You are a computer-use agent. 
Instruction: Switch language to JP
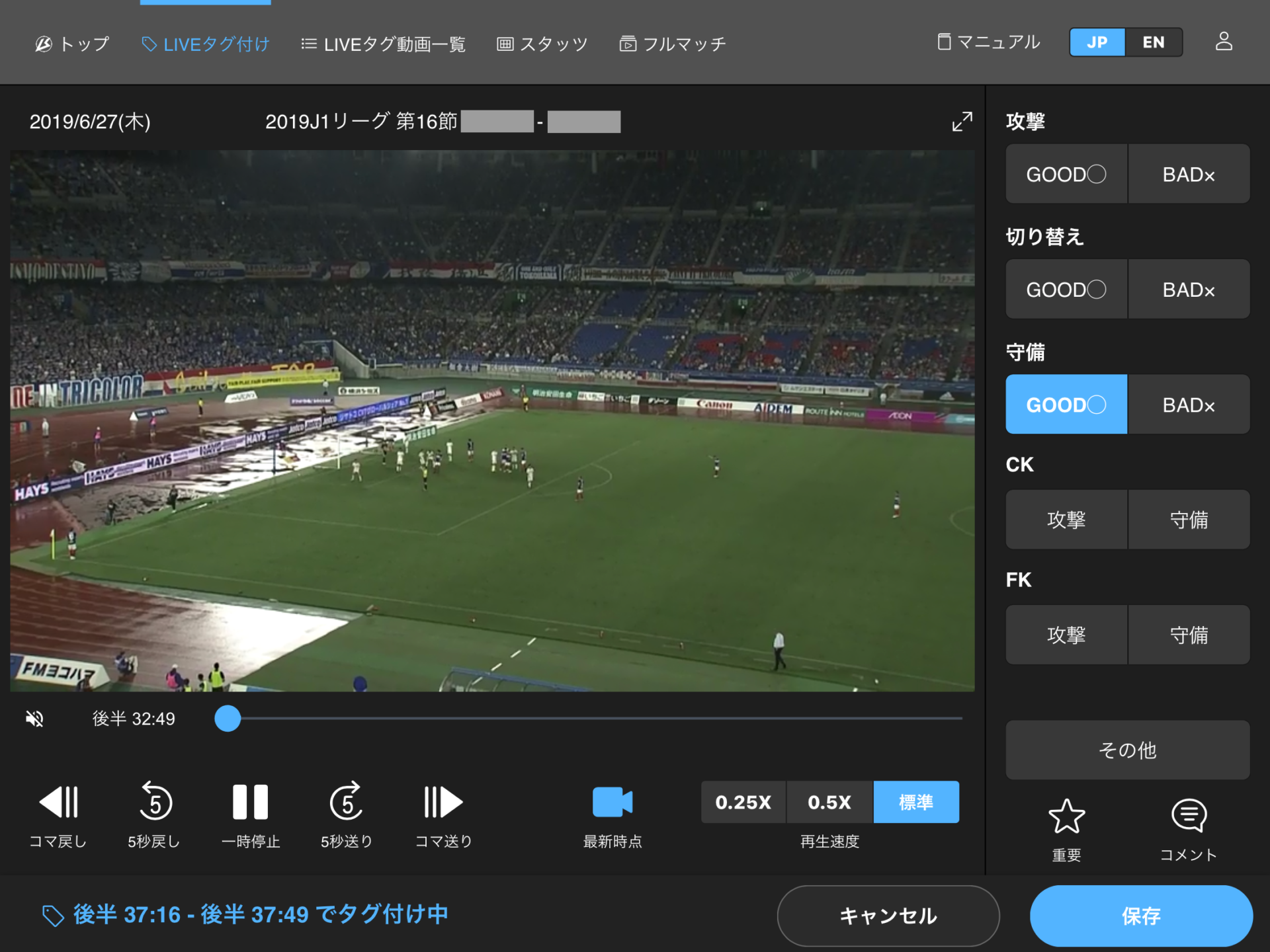pyautogui.click(x=1097, y=42)
